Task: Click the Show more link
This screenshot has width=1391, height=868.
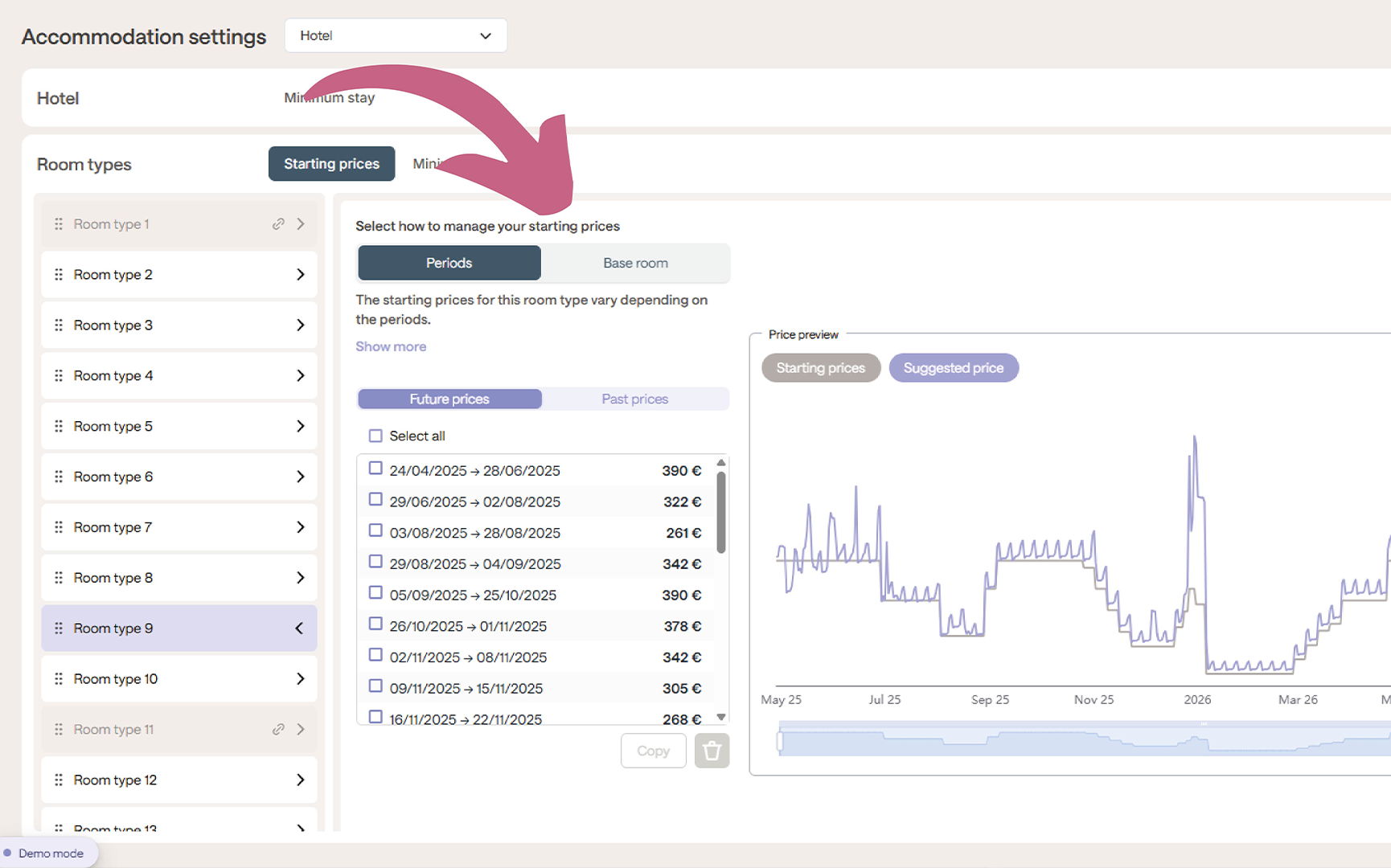Action: (x=391, y=347)
